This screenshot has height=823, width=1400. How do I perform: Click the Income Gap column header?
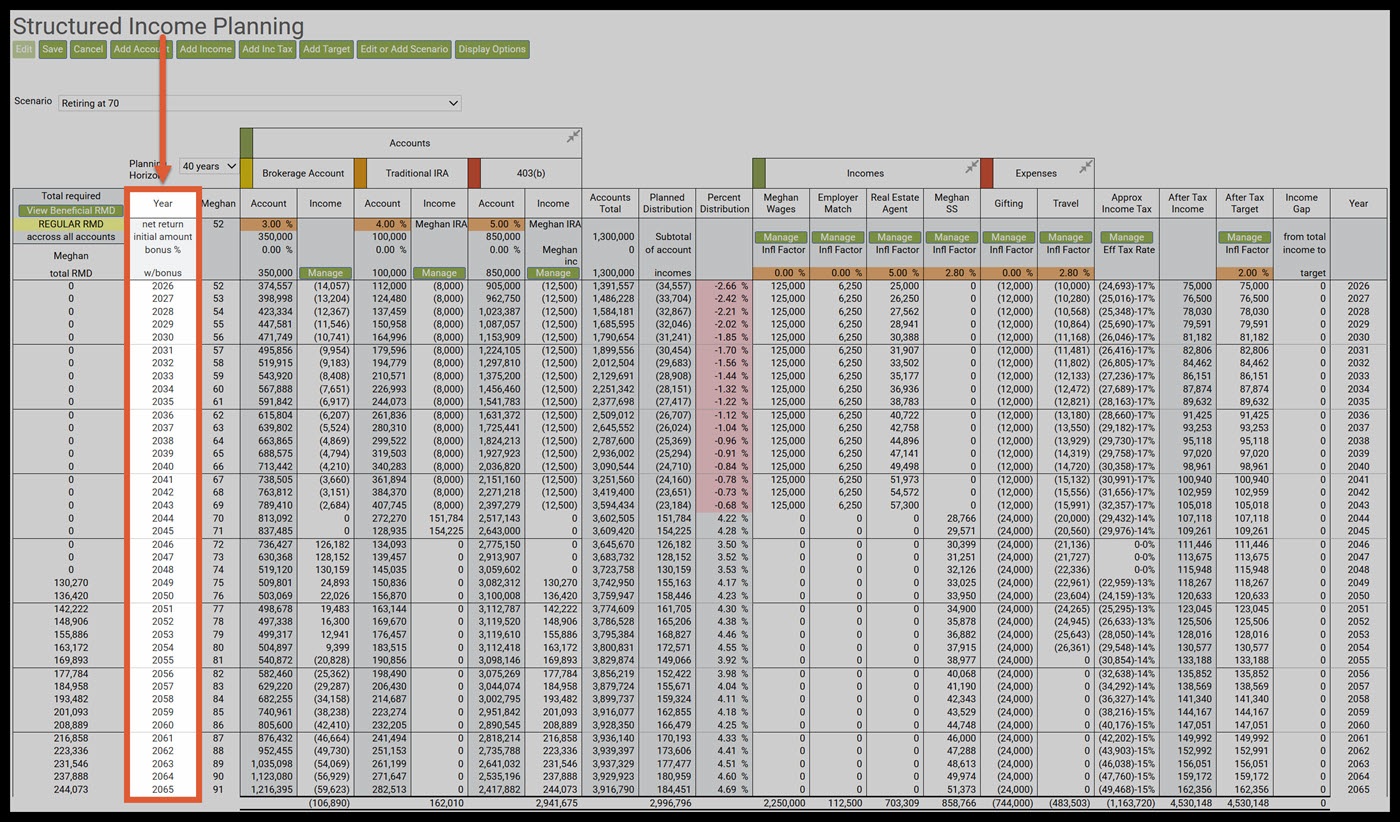[1301, 203]
